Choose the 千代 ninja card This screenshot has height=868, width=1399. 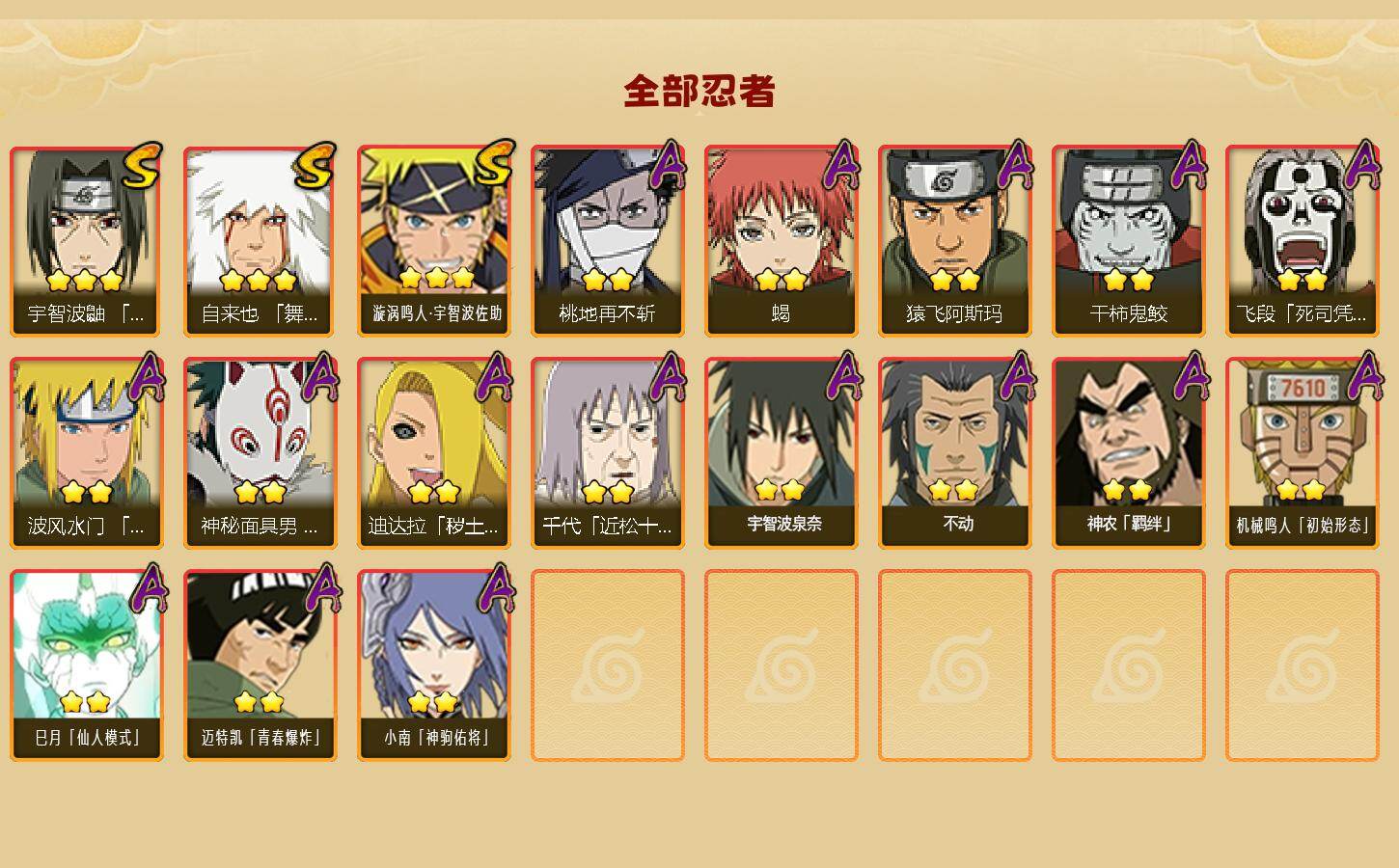coord(608,453)
